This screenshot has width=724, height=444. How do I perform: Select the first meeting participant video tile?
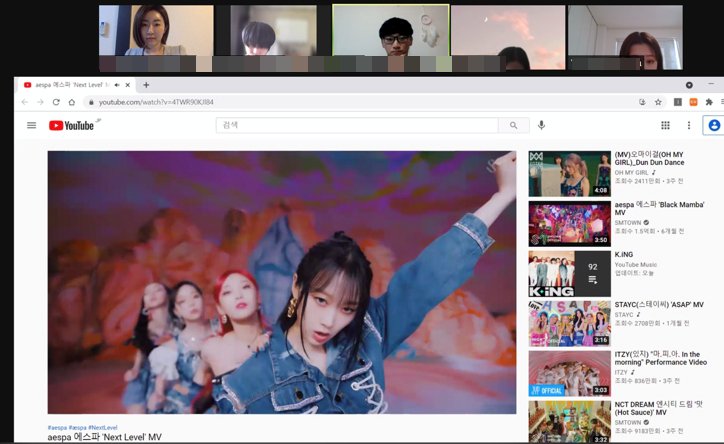click(x=156, y=38)
